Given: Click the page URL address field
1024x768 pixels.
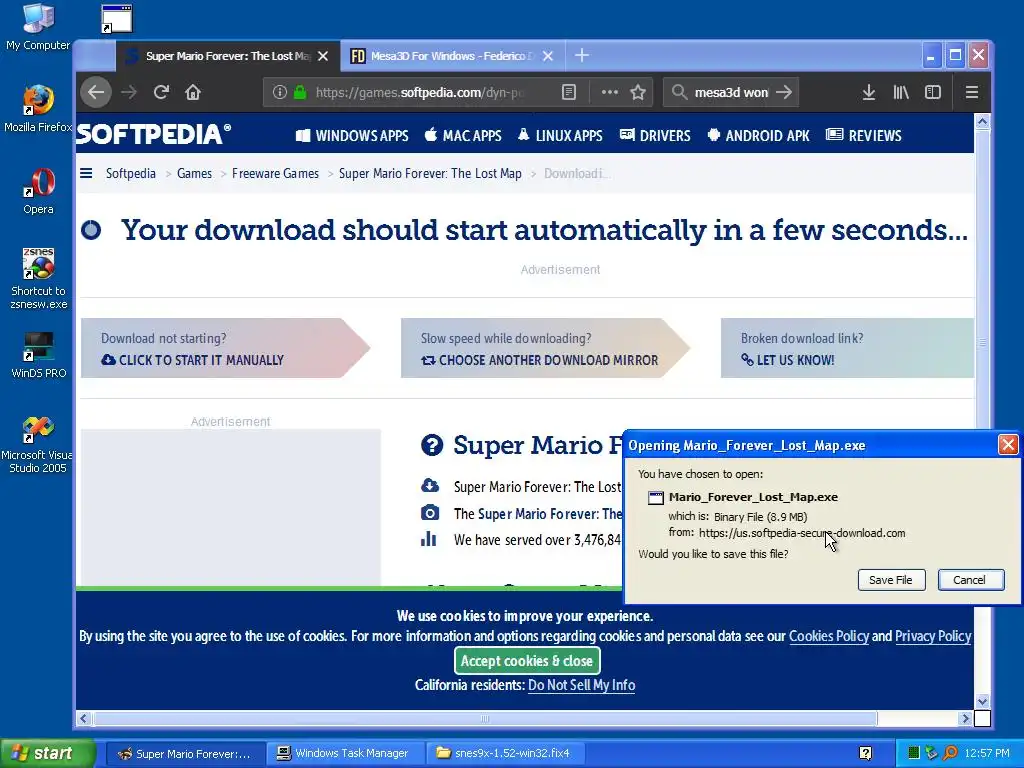Looking at the screenshot, I should 421,92.
